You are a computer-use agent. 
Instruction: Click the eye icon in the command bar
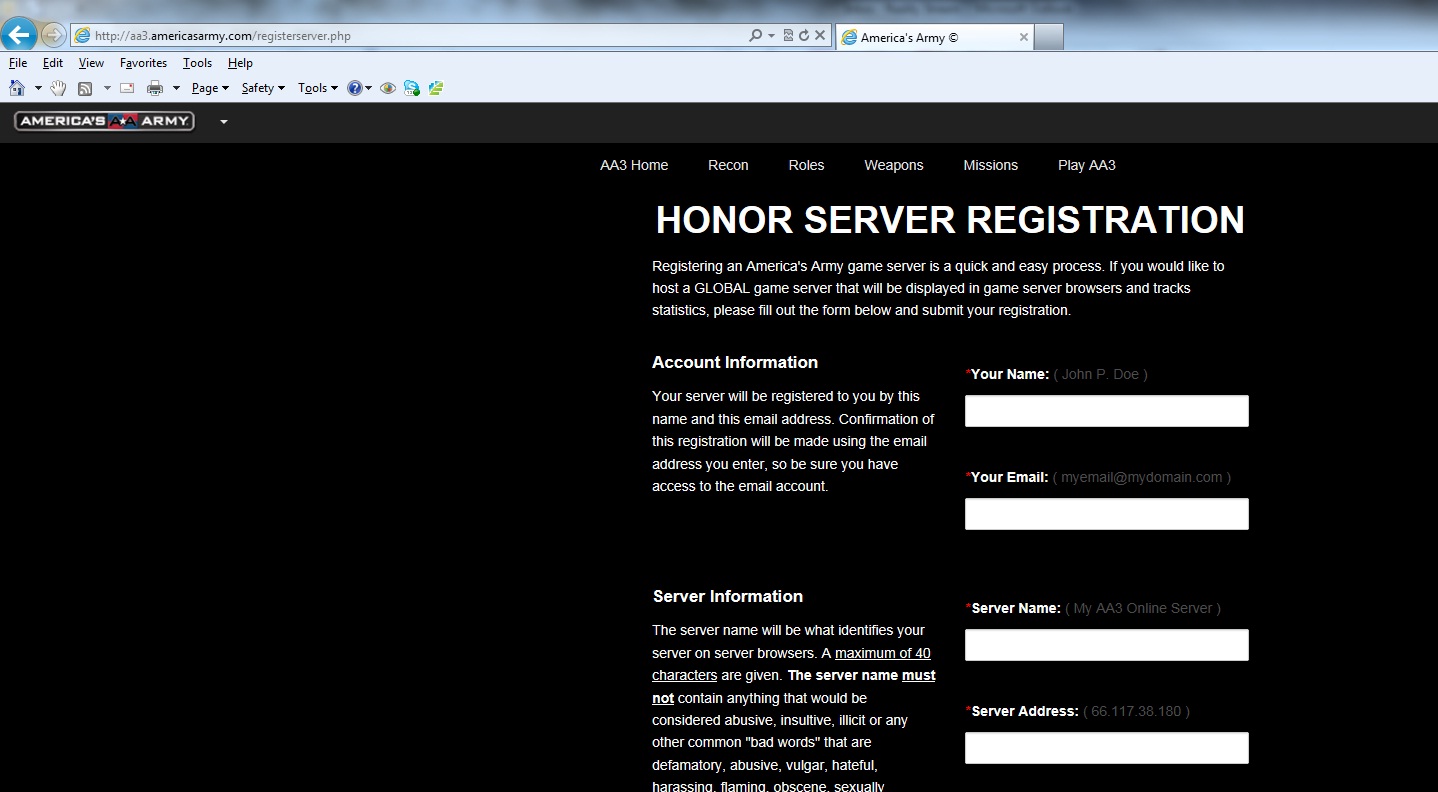coord(388,88)
